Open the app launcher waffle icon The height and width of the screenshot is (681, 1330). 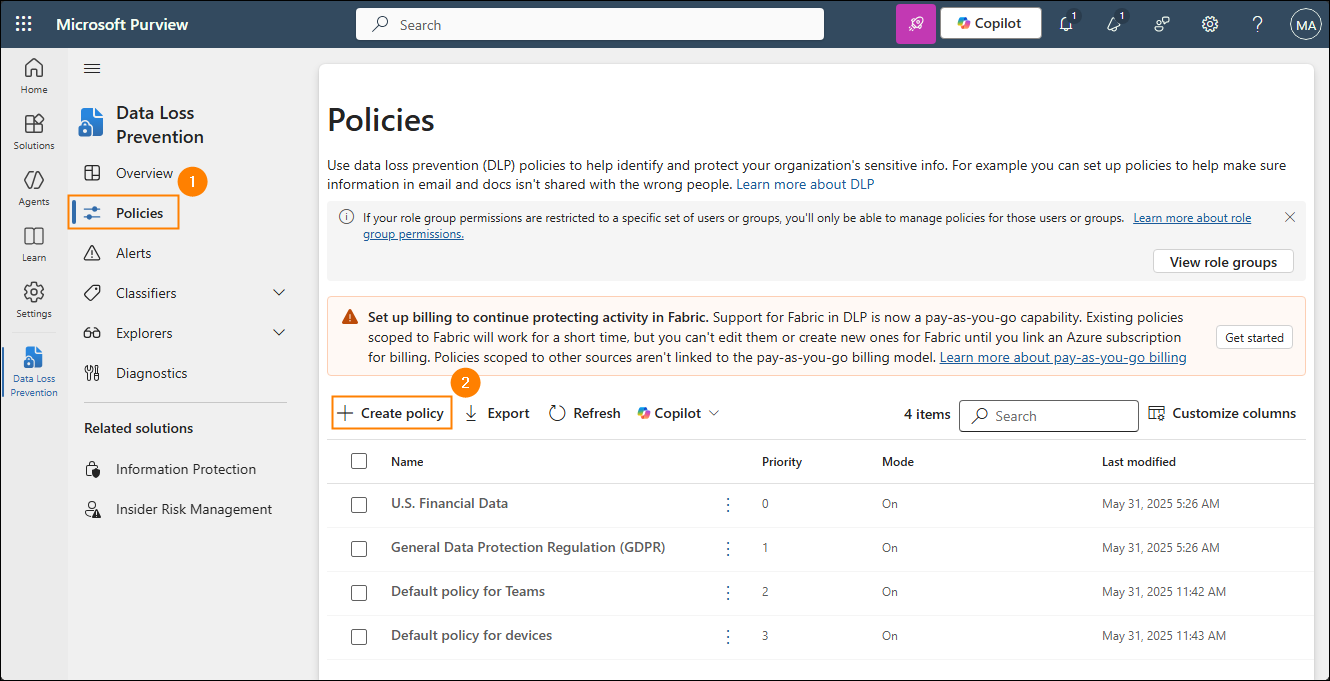pyautogui.click(x=24, y=24)
